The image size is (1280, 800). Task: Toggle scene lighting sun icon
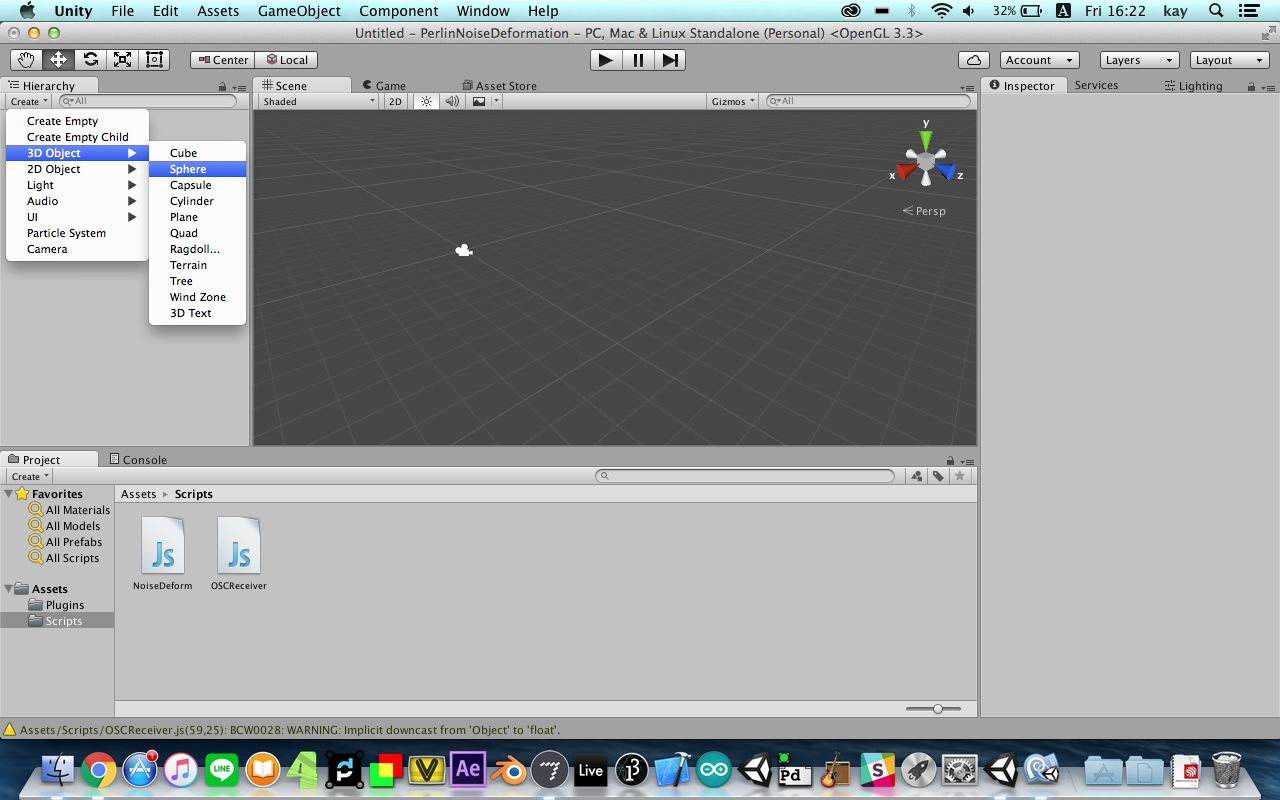426,102
